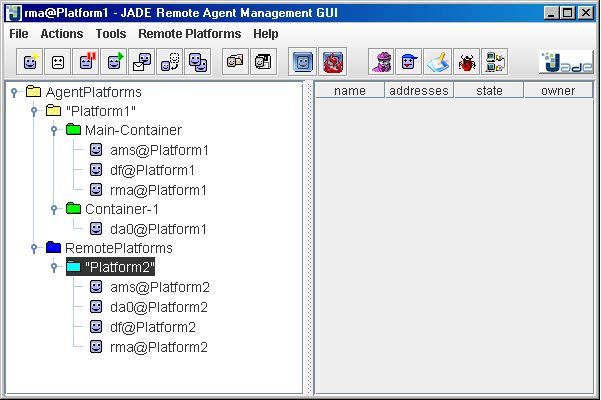601x400 pixels.
Task: Select the Container-1 label
Action: pyautogui.click(x=122, y=209)
